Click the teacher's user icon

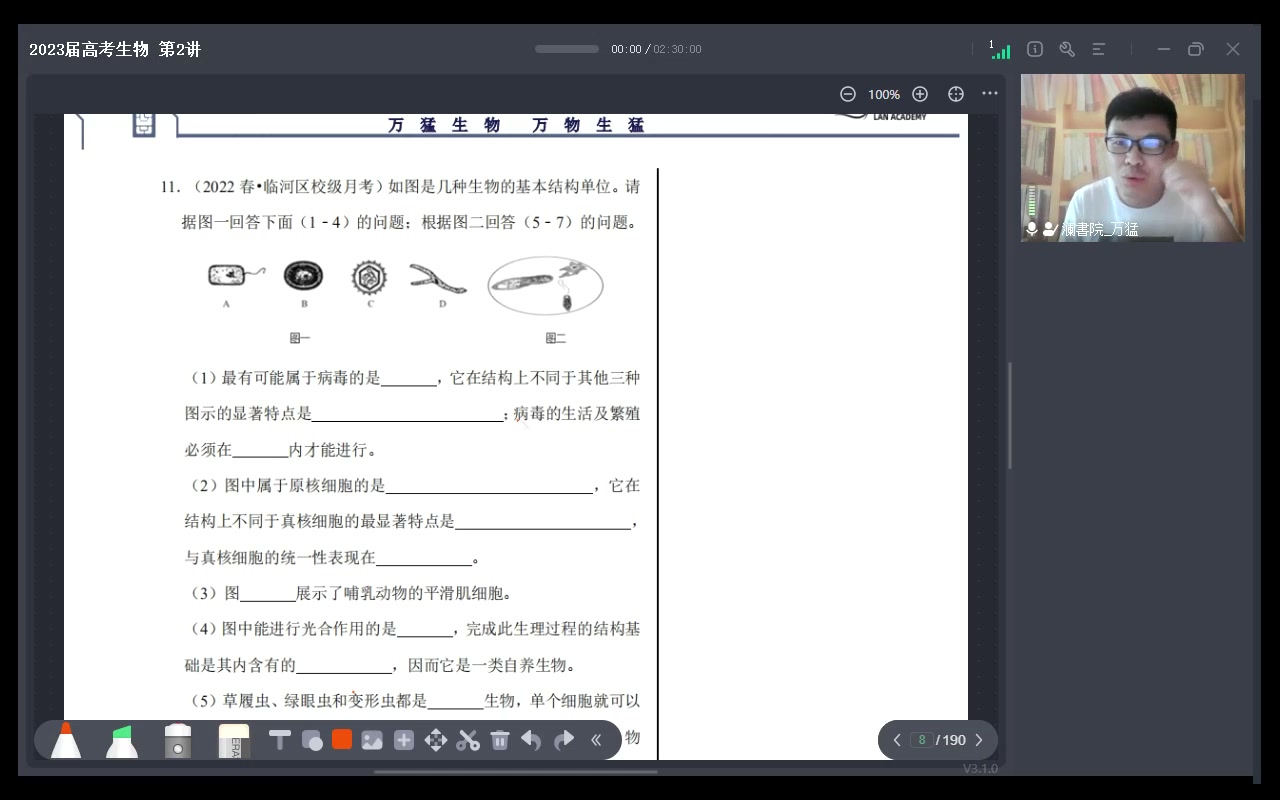[x=1050, y=229]
